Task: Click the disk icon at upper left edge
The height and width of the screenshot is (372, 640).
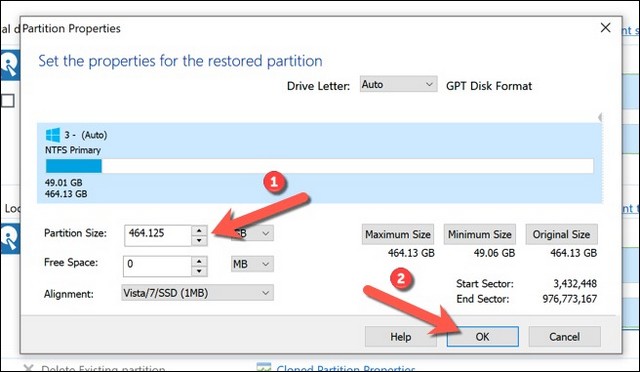Action: (x=10, y=65)
